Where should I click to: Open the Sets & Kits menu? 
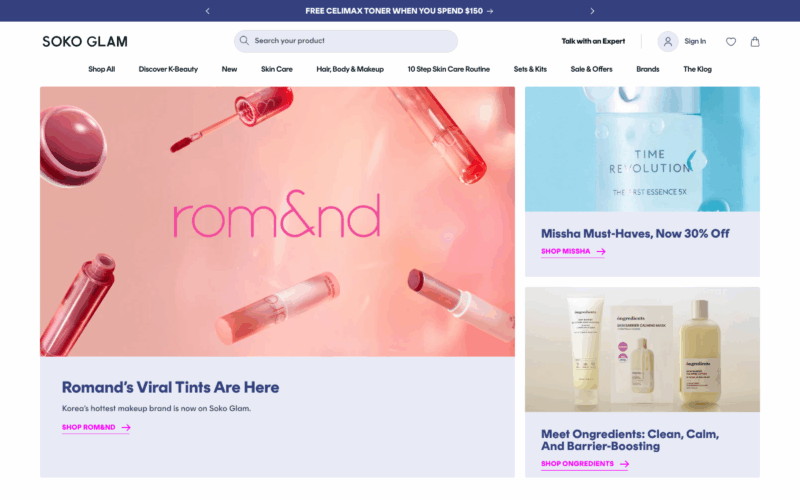coord(530,69)
